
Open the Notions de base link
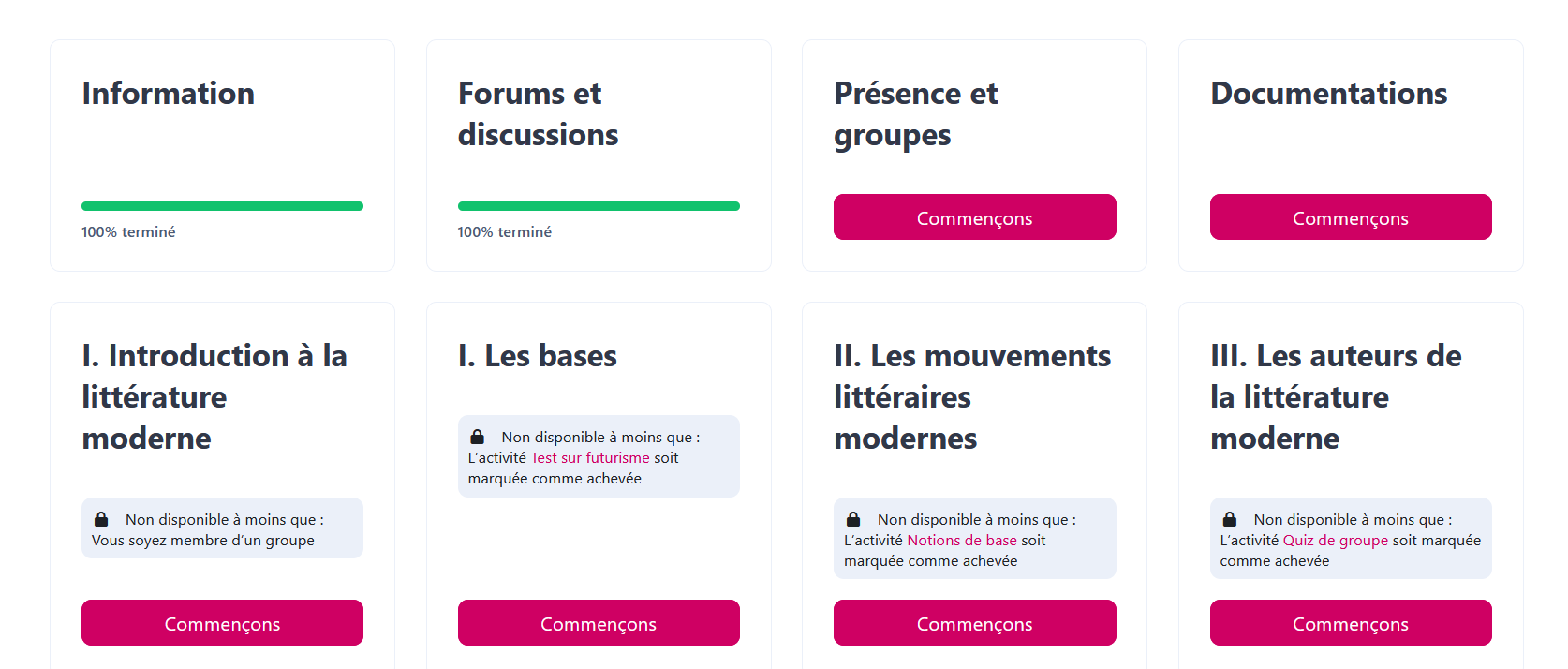(x=962, y=541)
